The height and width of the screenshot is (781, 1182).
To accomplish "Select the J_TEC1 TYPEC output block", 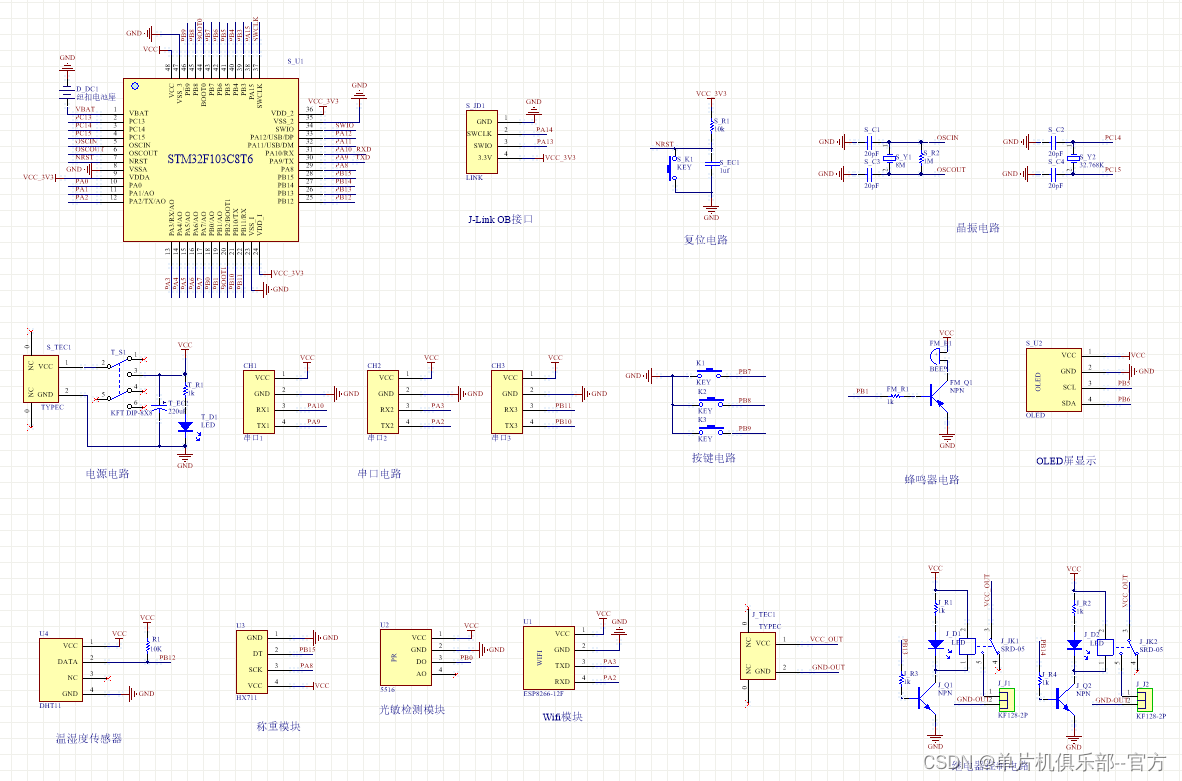I will pos(758,655).
